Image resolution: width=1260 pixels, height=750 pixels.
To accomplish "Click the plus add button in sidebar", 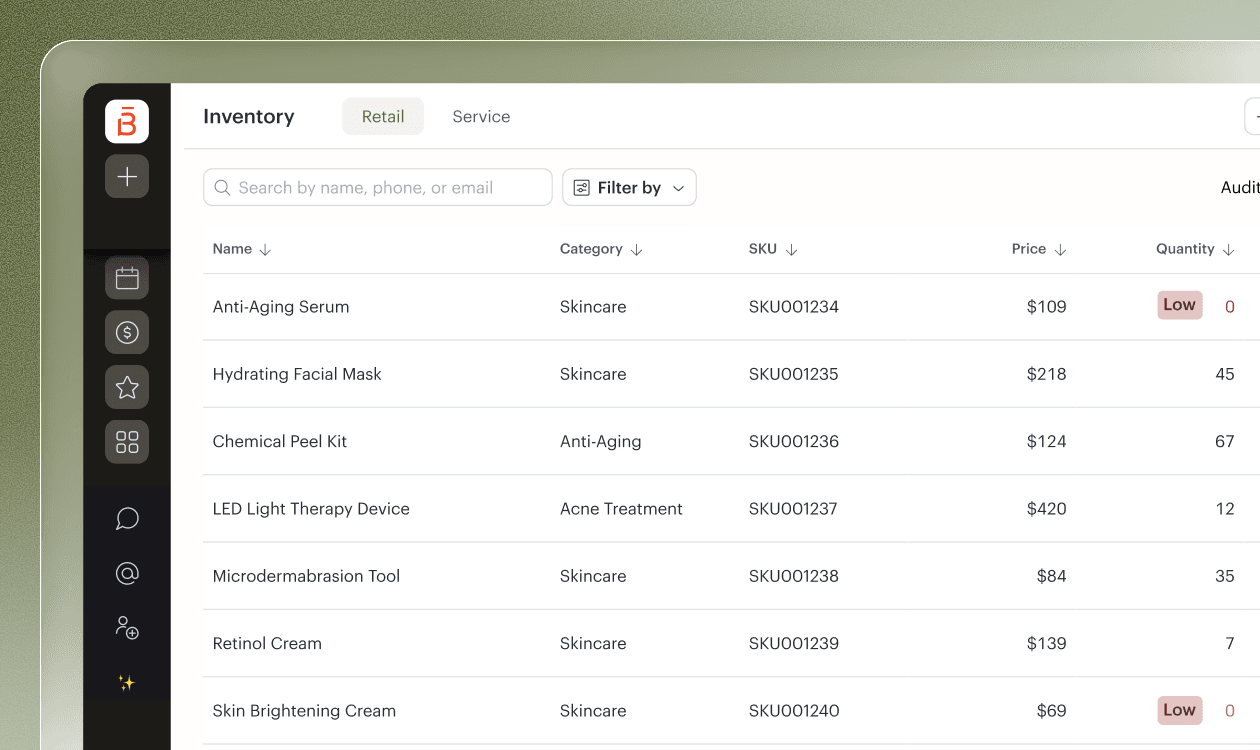I will click(x=127, y=176).
